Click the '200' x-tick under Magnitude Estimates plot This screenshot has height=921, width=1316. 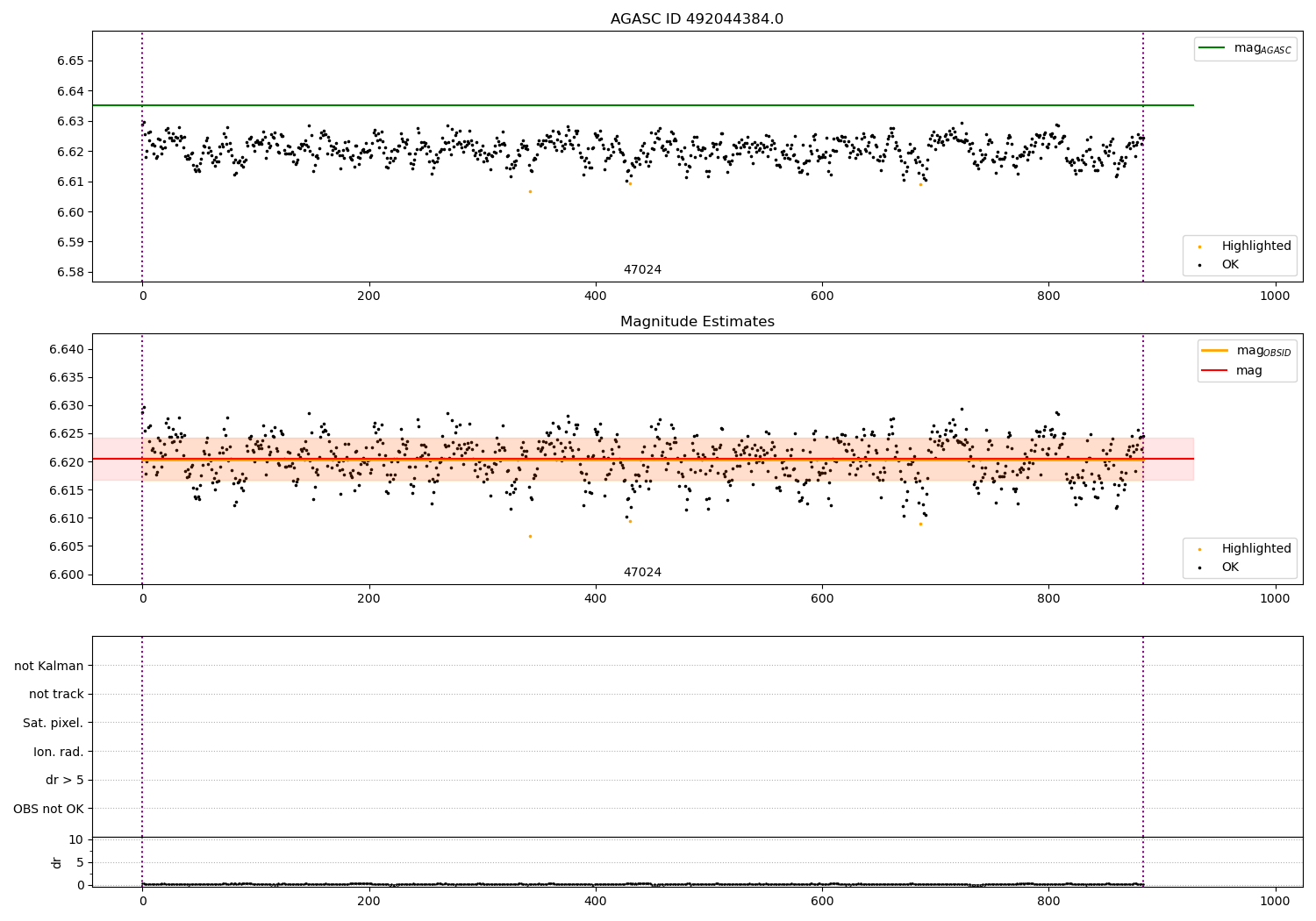[369, 599]
